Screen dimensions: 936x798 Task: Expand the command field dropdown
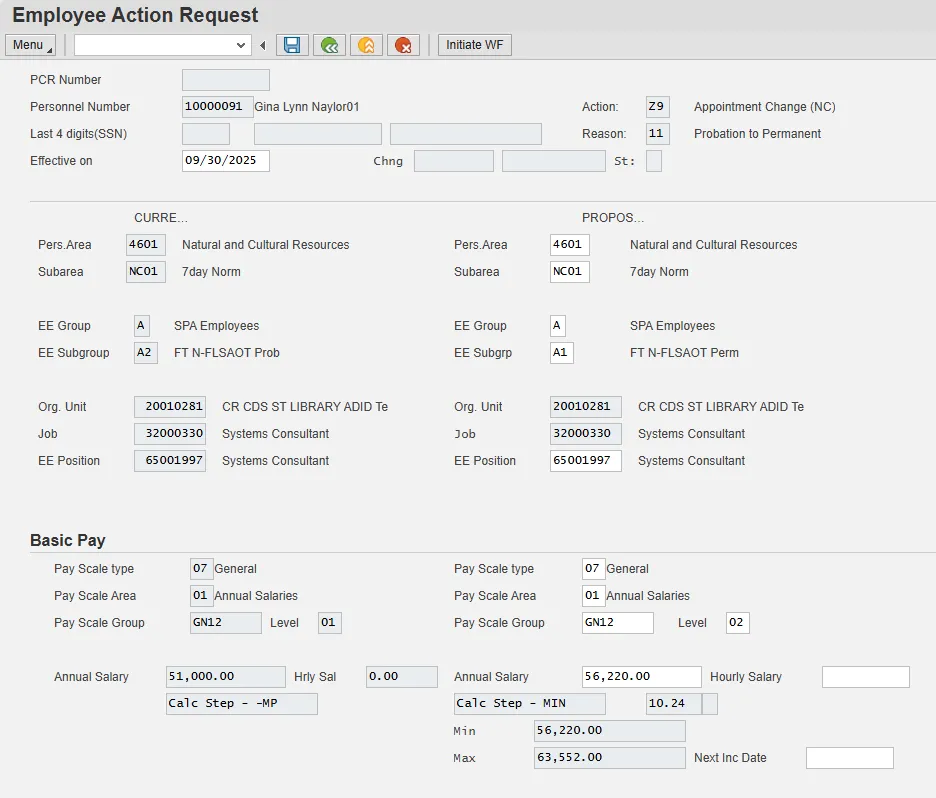point(241,45)
